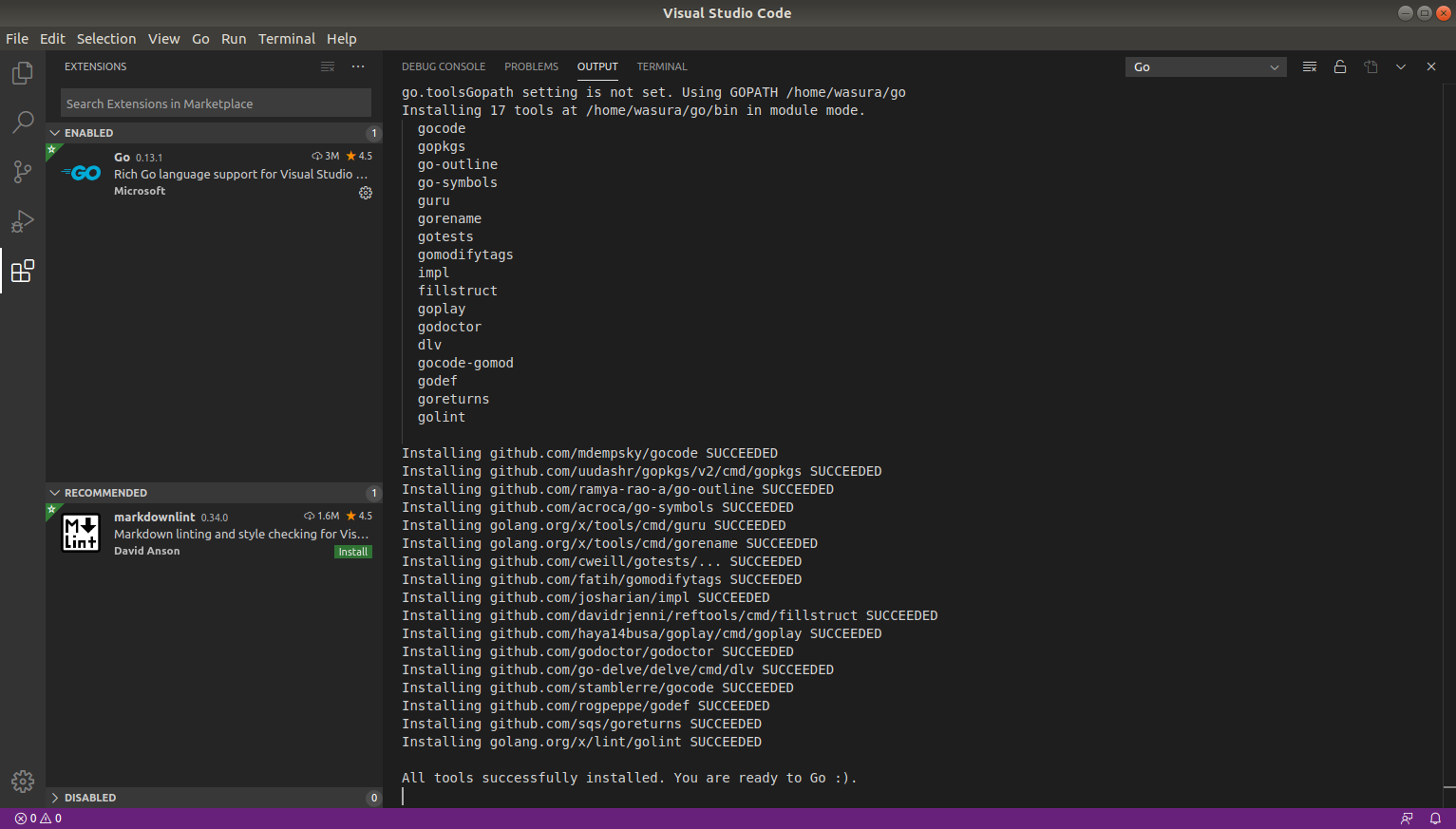This screenshot has width=1456, height=829.
Task: Open the Help menu
Action: pos(342,39)
